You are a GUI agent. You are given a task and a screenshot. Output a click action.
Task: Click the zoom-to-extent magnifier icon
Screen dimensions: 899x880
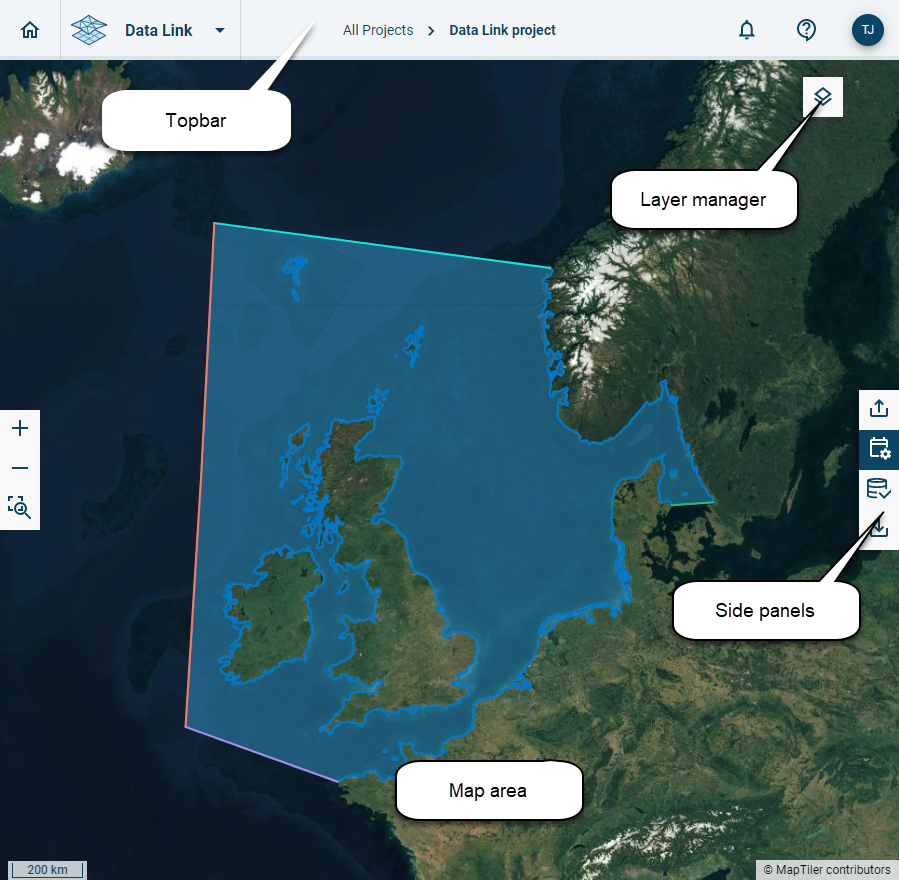[20, 508]
